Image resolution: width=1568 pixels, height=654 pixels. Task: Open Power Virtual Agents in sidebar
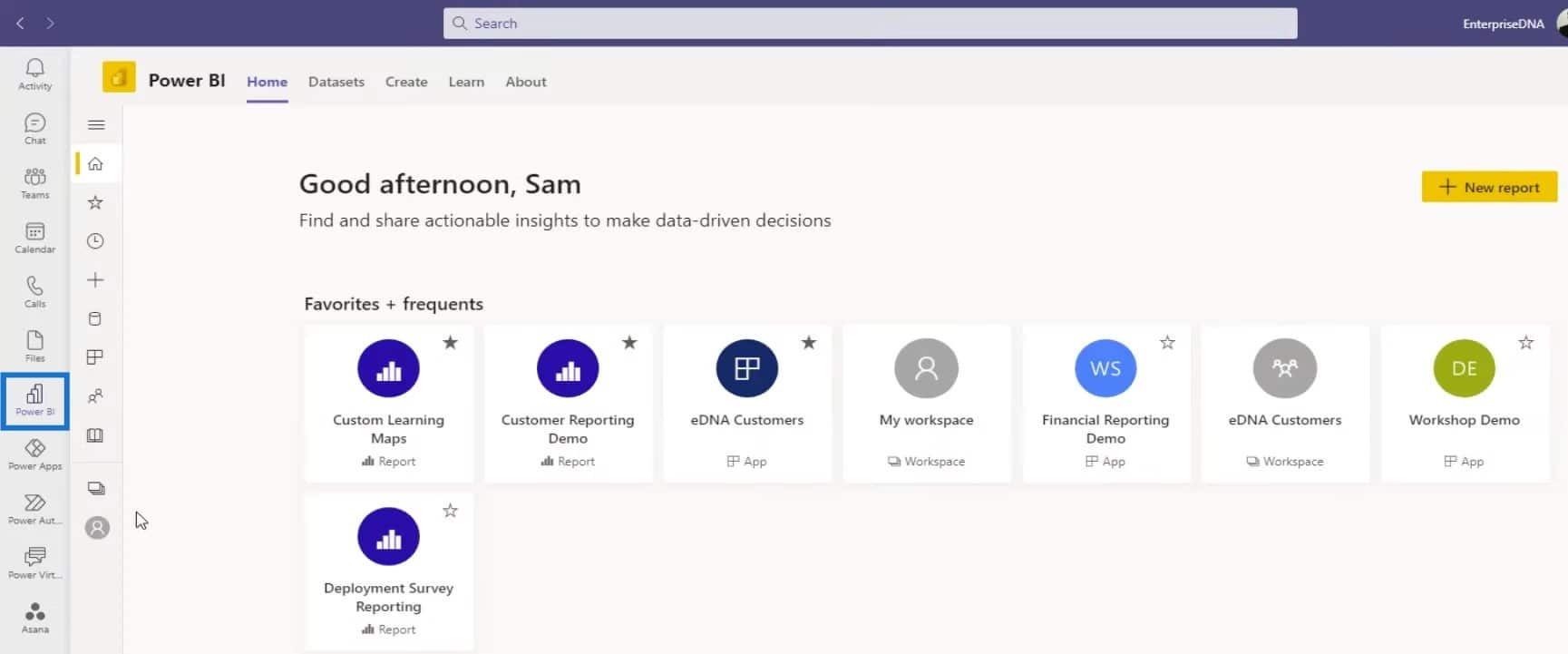[34, 563]
